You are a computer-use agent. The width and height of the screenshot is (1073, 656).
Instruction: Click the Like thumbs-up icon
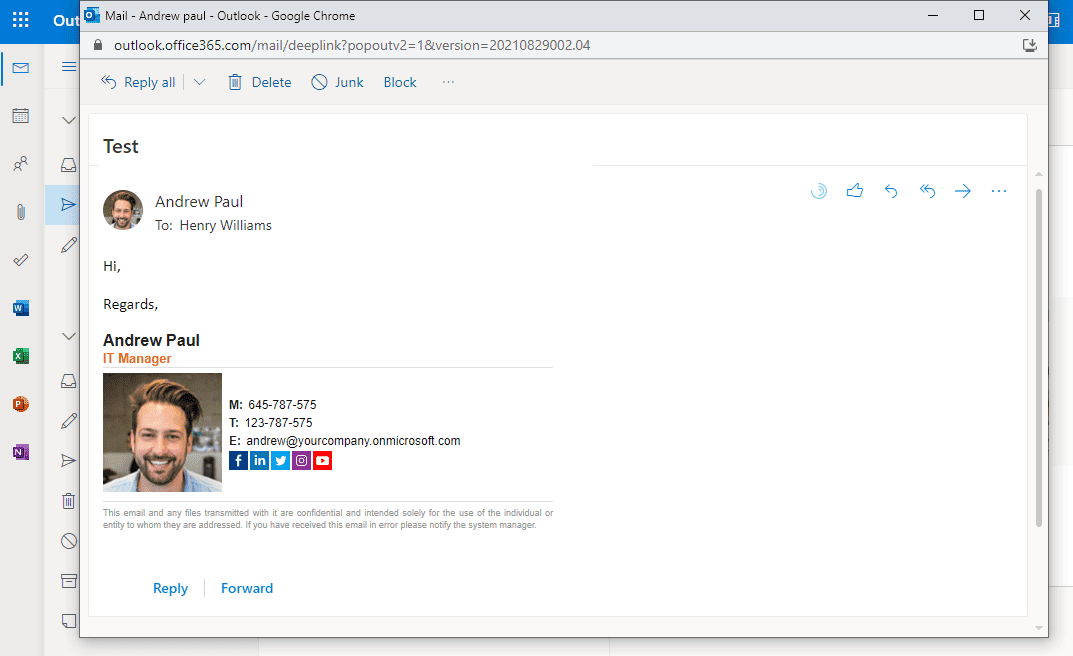[x=854, y=191]
